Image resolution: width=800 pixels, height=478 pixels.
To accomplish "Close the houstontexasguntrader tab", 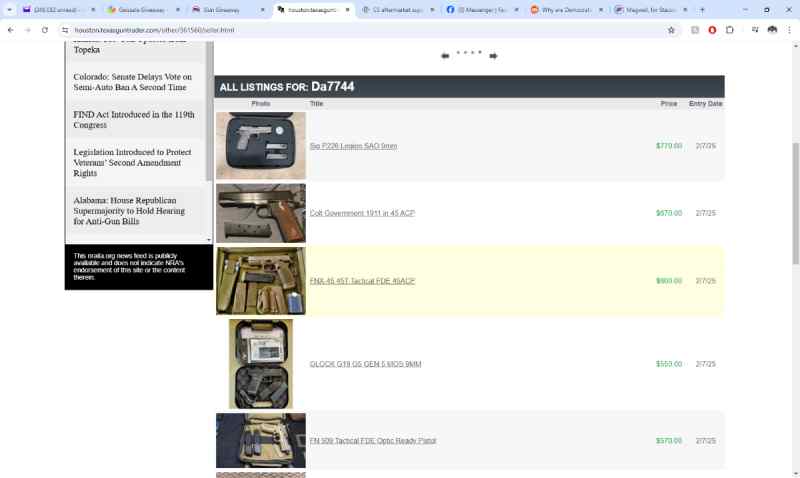I will (x=347, y=10).
